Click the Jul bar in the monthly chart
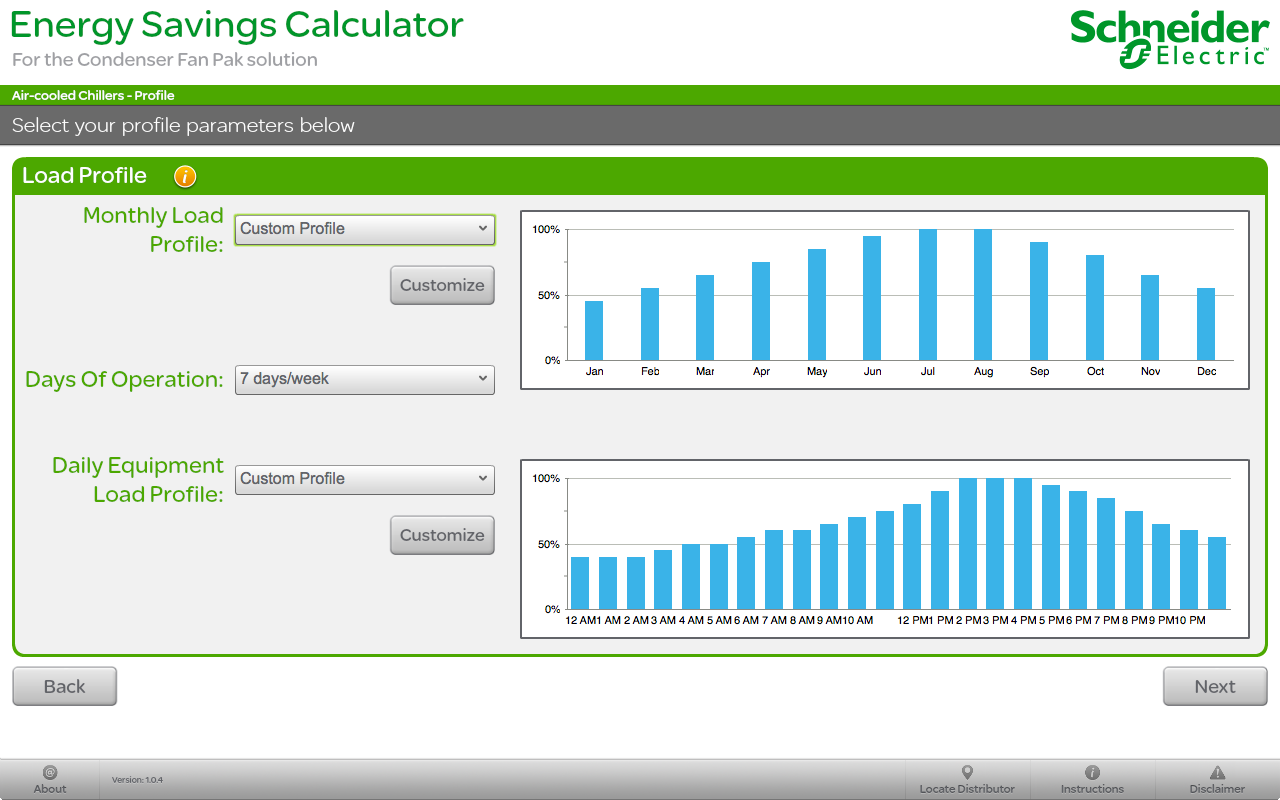Screen dimensions: 1280x800 coord(928,295)
